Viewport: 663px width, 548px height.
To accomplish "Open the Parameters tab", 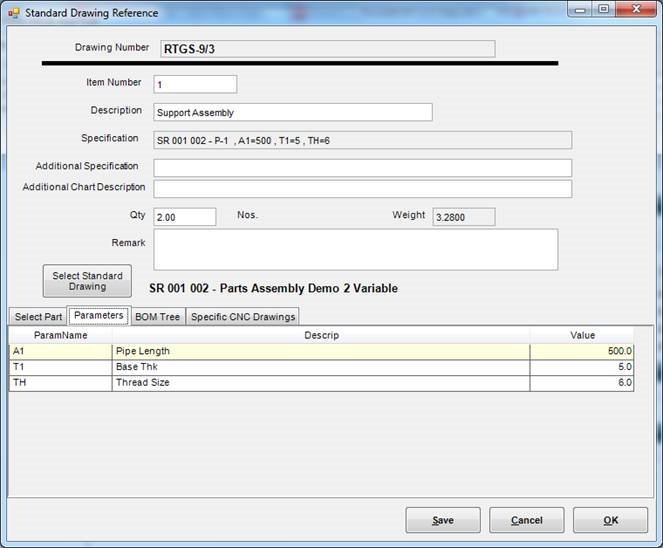I will click(x=98, y=316).
